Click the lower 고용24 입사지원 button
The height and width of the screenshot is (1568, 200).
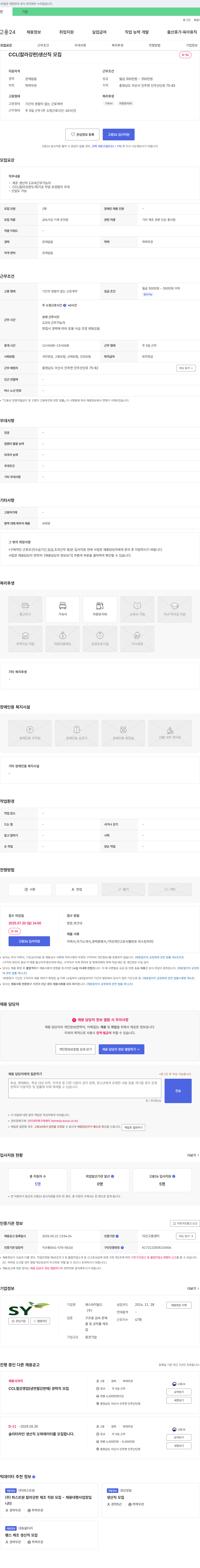point(29,941)
